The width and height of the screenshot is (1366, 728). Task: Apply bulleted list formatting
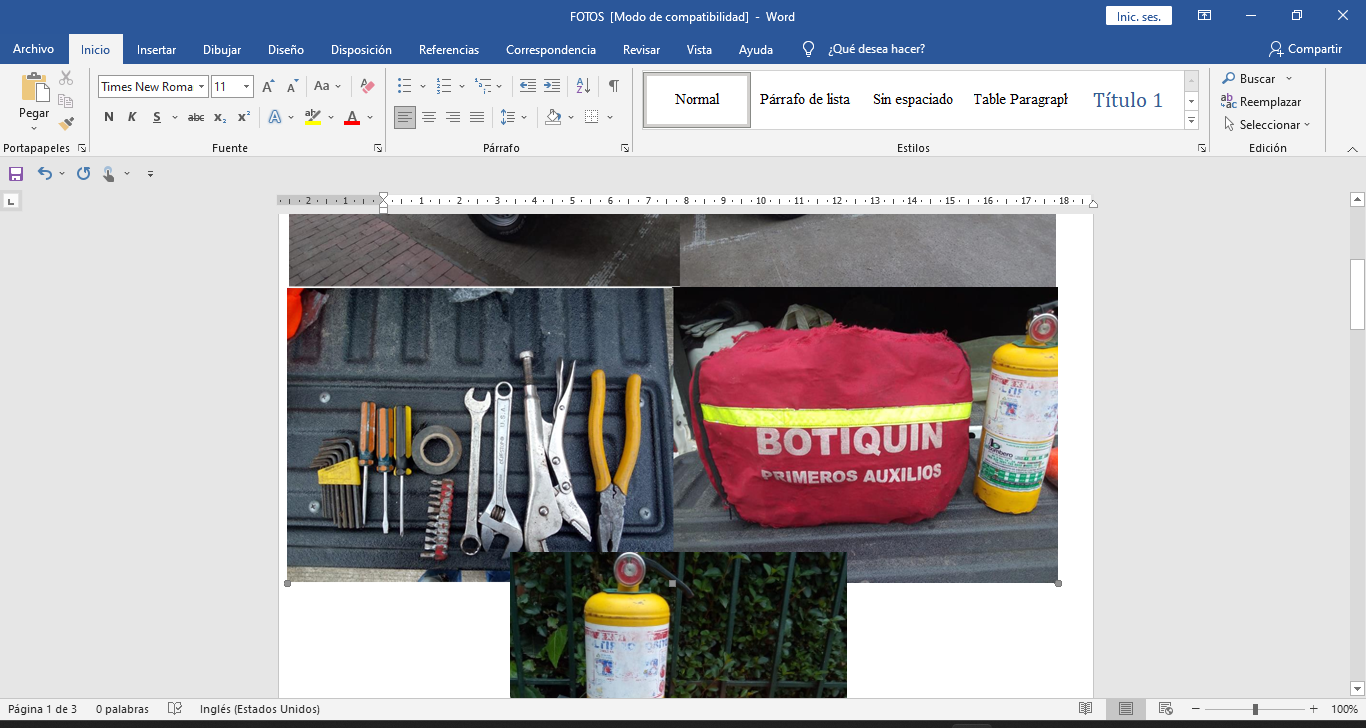(405, 87)
